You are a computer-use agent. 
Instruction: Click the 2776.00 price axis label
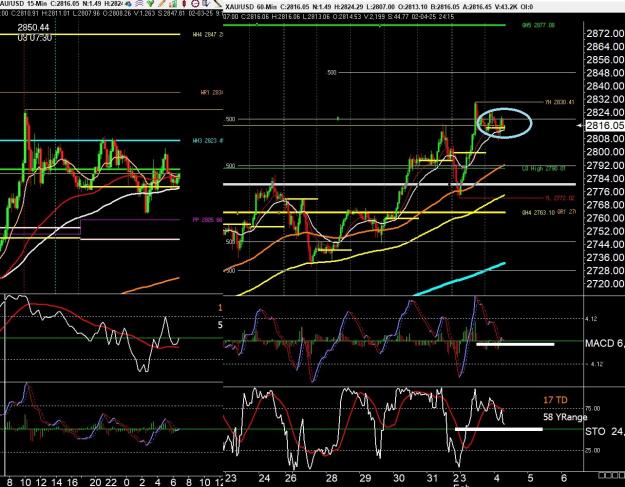click(605, 192)
